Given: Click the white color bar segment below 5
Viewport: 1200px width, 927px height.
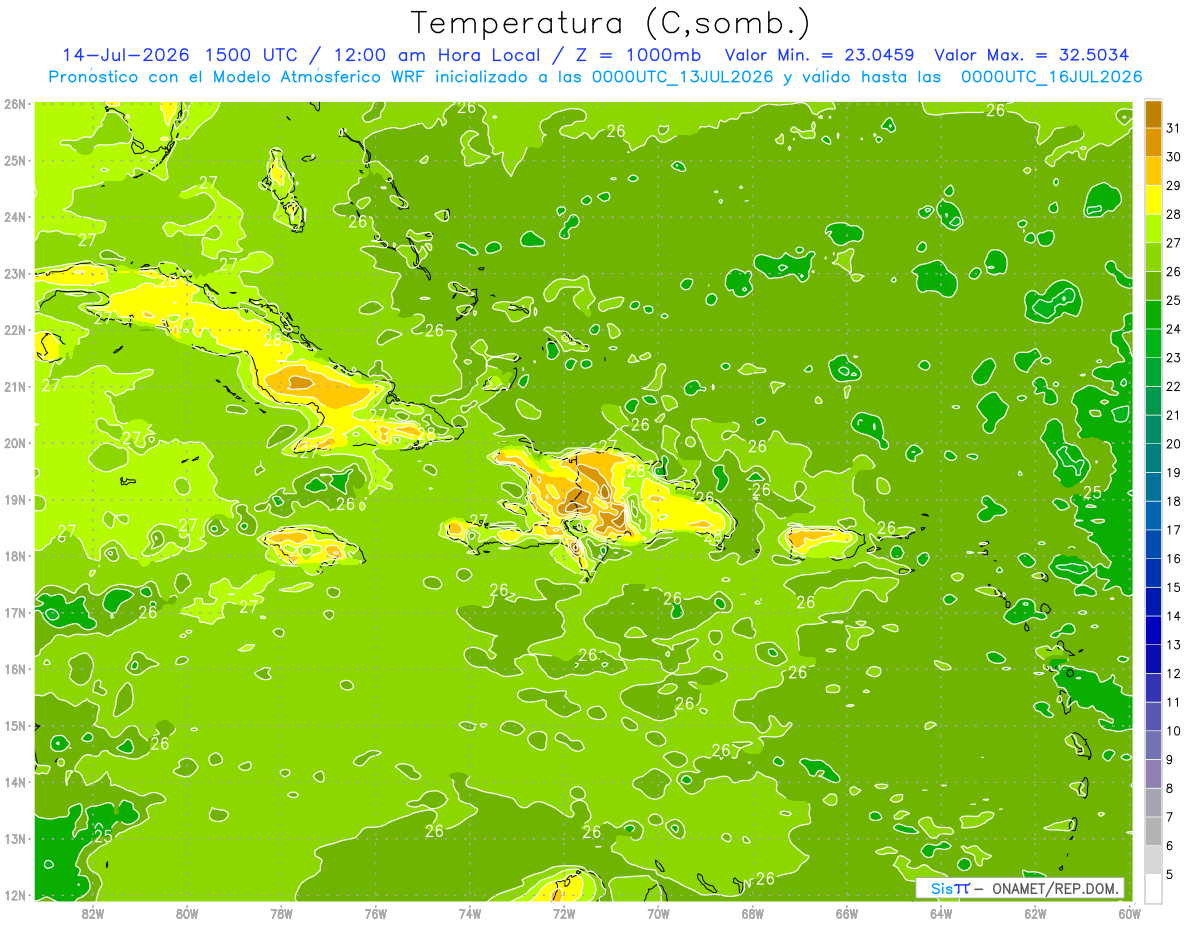Looking at the screenshot, I should pos(1153,888).
